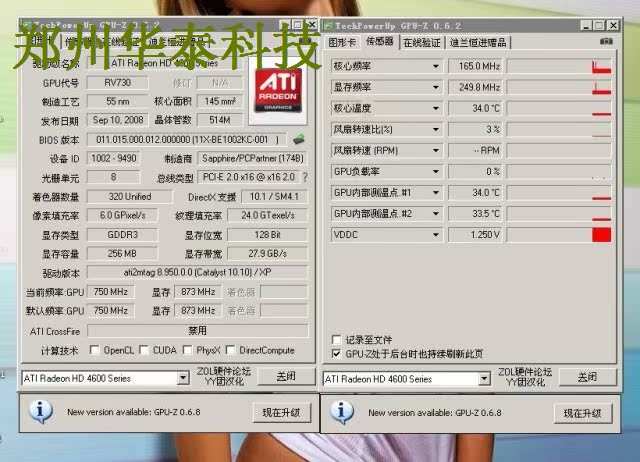Toggle the PhysX checkbox

point(187,350)
